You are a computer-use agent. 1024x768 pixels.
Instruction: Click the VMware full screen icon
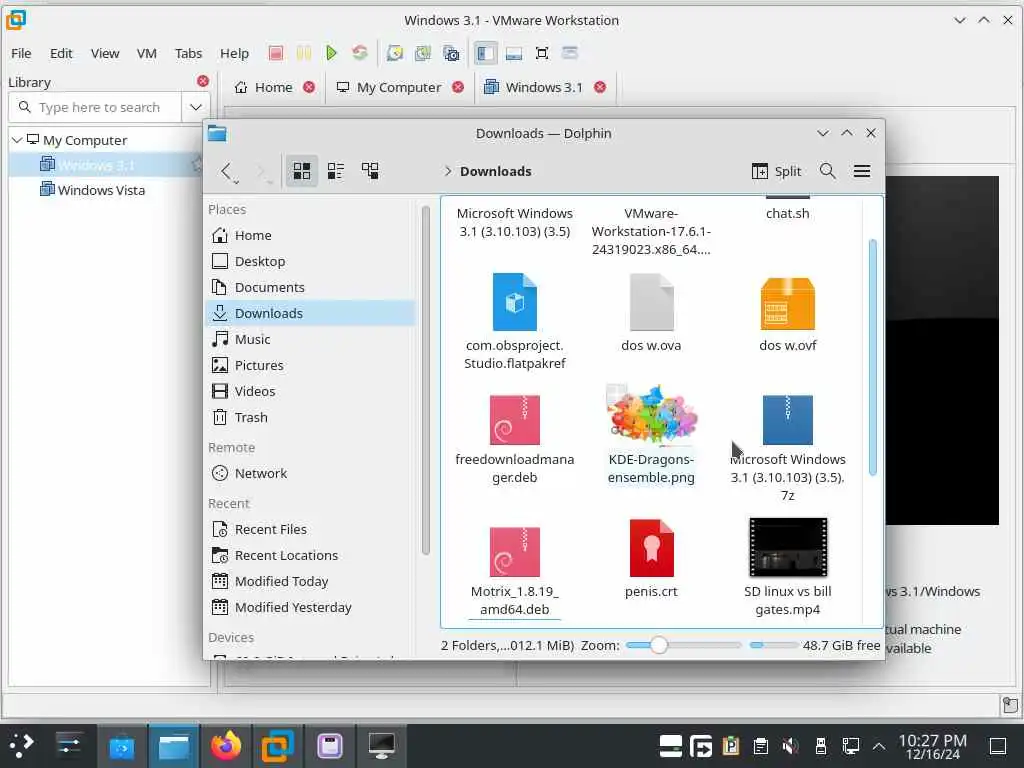coord(542,53)
